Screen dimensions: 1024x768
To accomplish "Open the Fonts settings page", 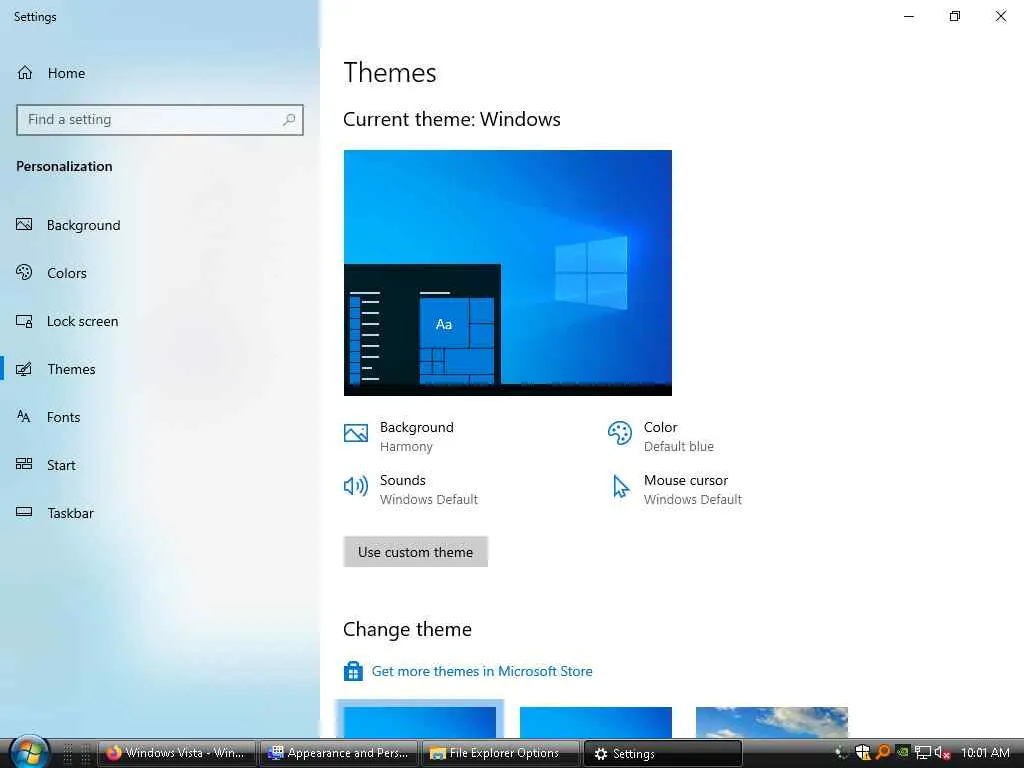I will coord(48,417).
